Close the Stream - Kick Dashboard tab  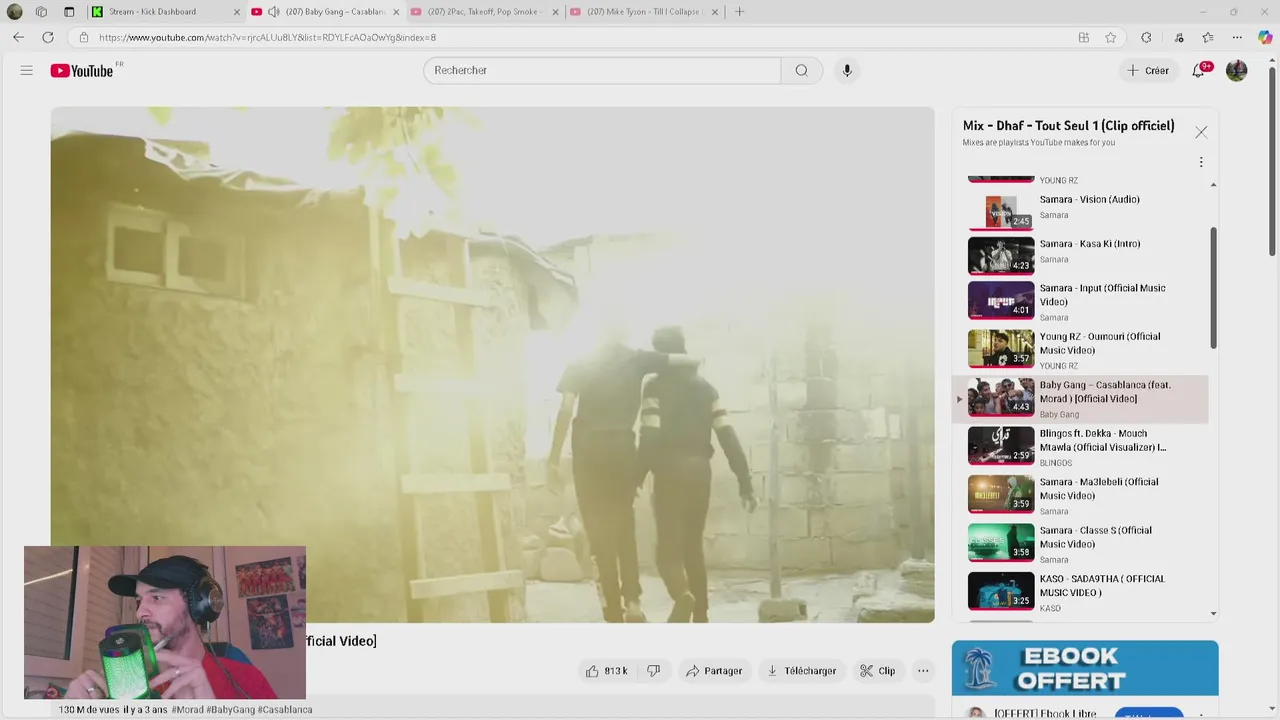coord(237,12)
